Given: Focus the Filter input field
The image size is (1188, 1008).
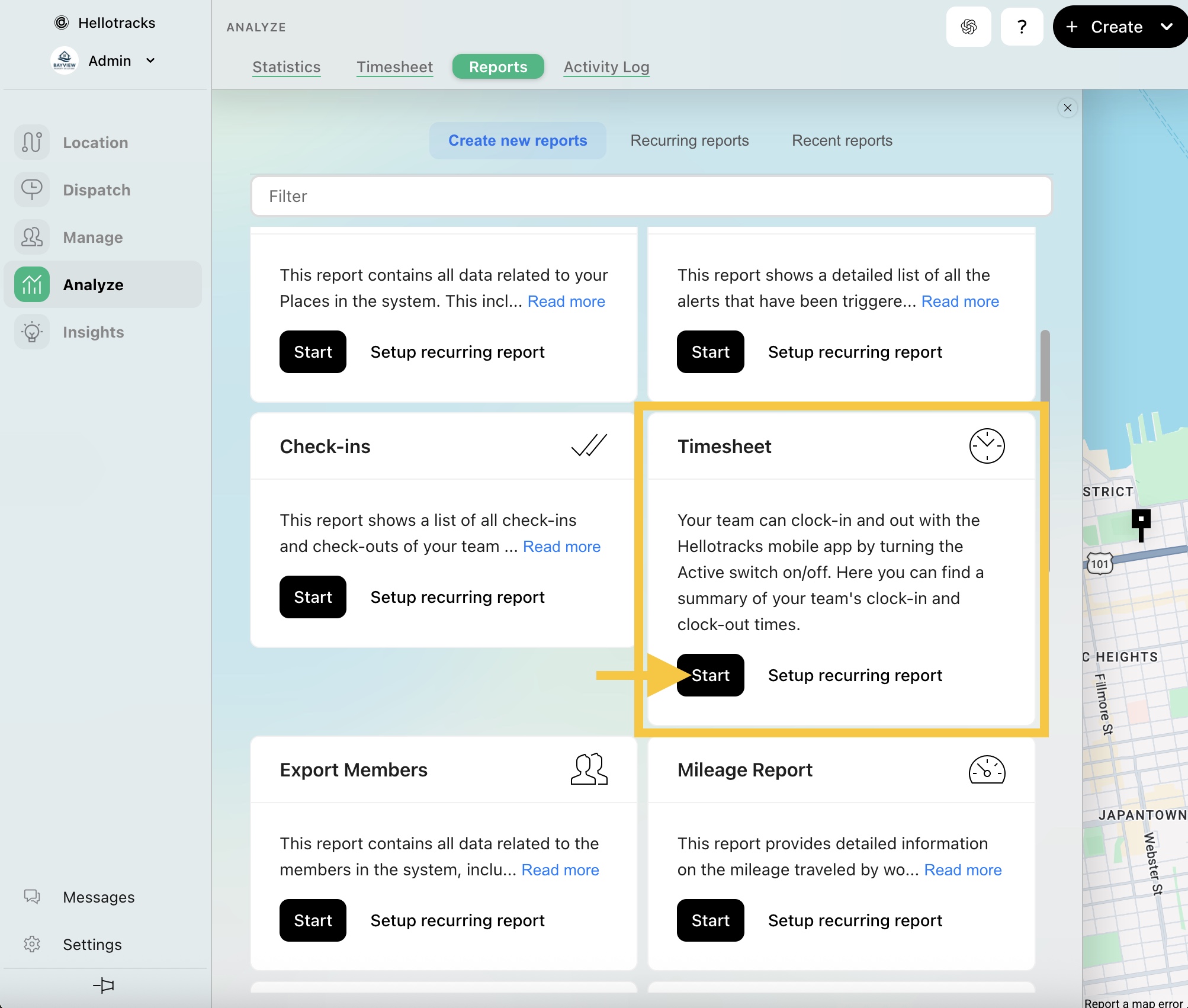Looking at the screenshot, I should point(651,197).
